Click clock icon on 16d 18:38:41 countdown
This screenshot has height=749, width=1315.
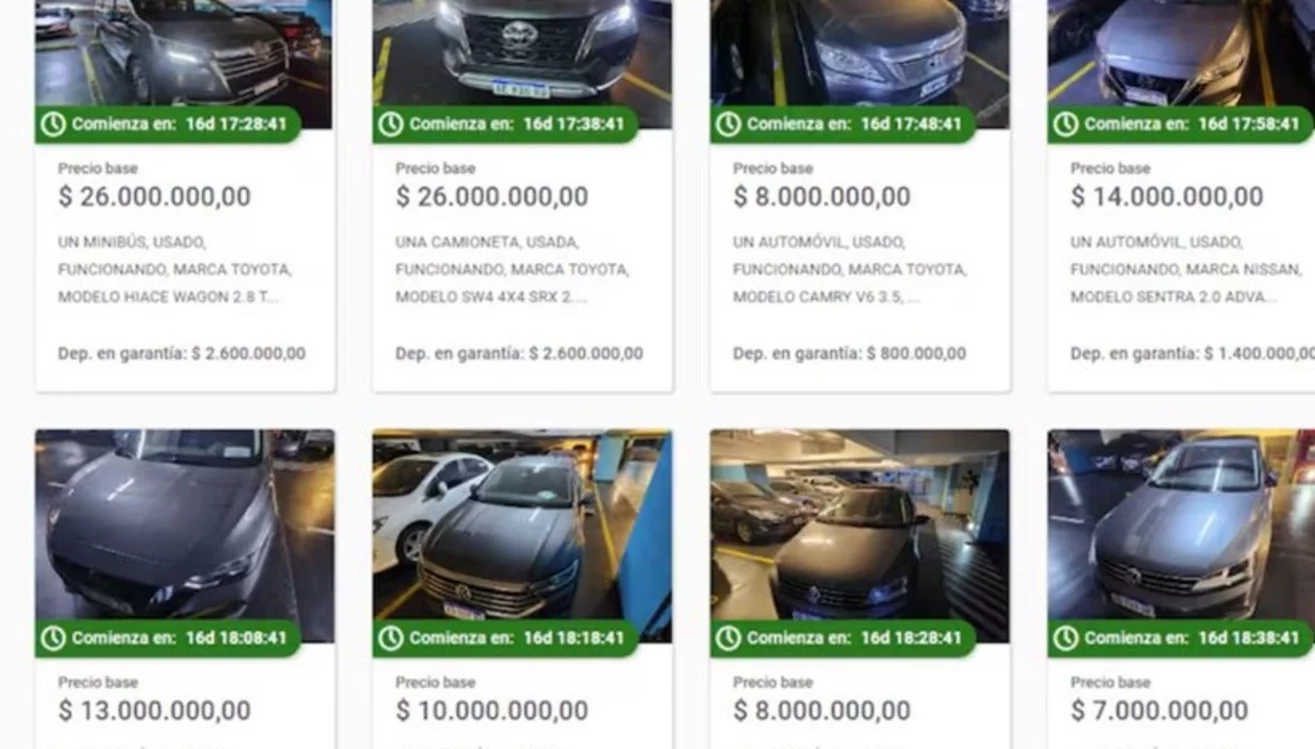click(1066, 638)
